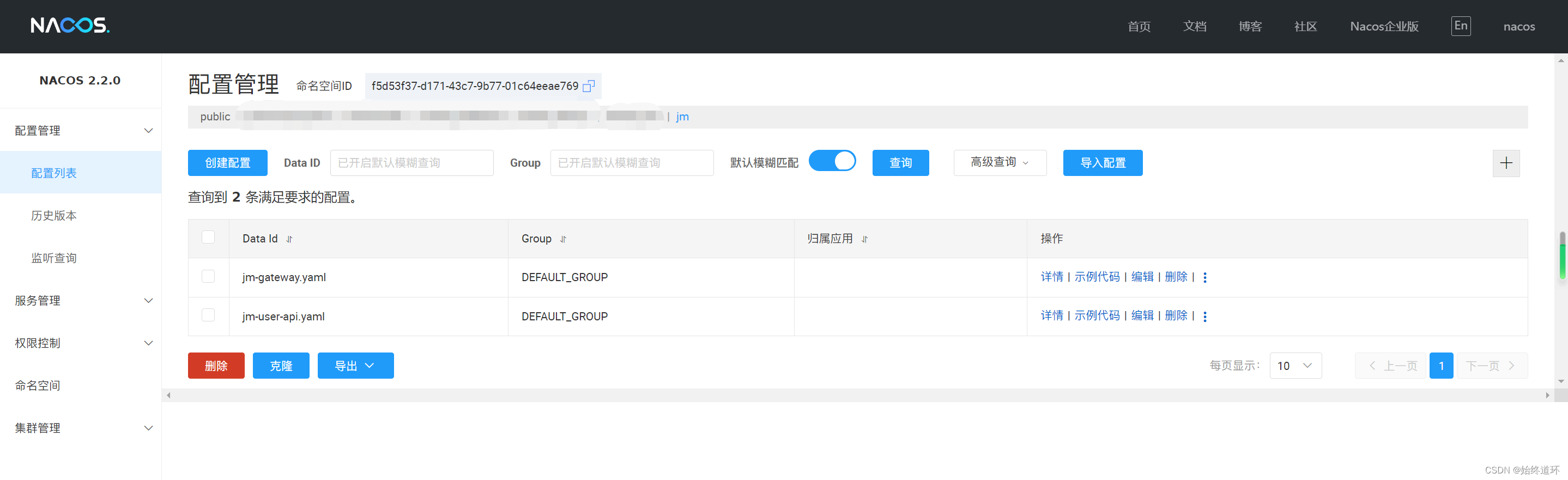Expand the 高级查询 dropdown
This screenshot has width=1568, height=480.
point(1000,162)
